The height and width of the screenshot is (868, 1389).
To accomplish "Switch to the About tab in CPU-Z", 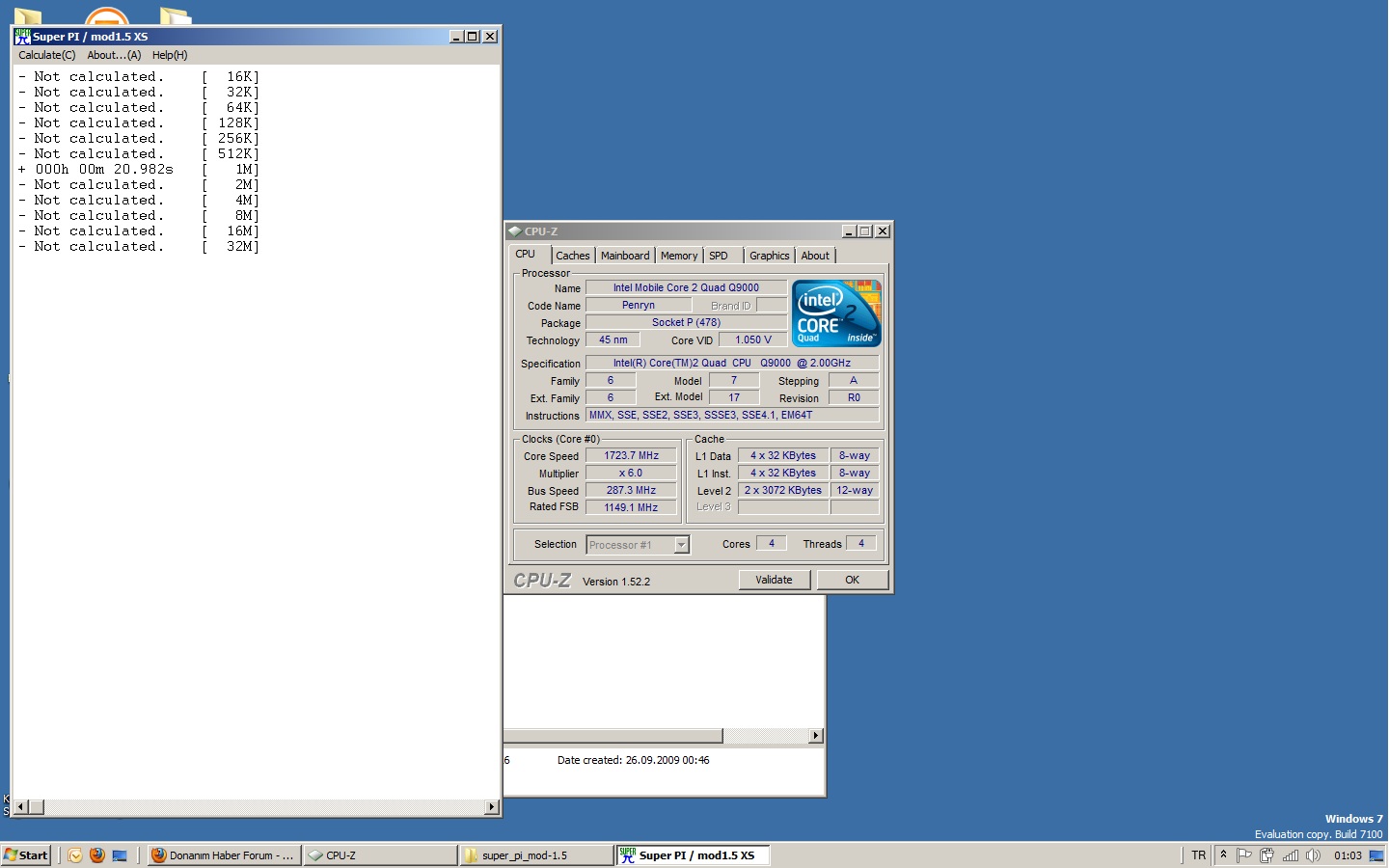I will pyautogui.click(x=815, y=256).
